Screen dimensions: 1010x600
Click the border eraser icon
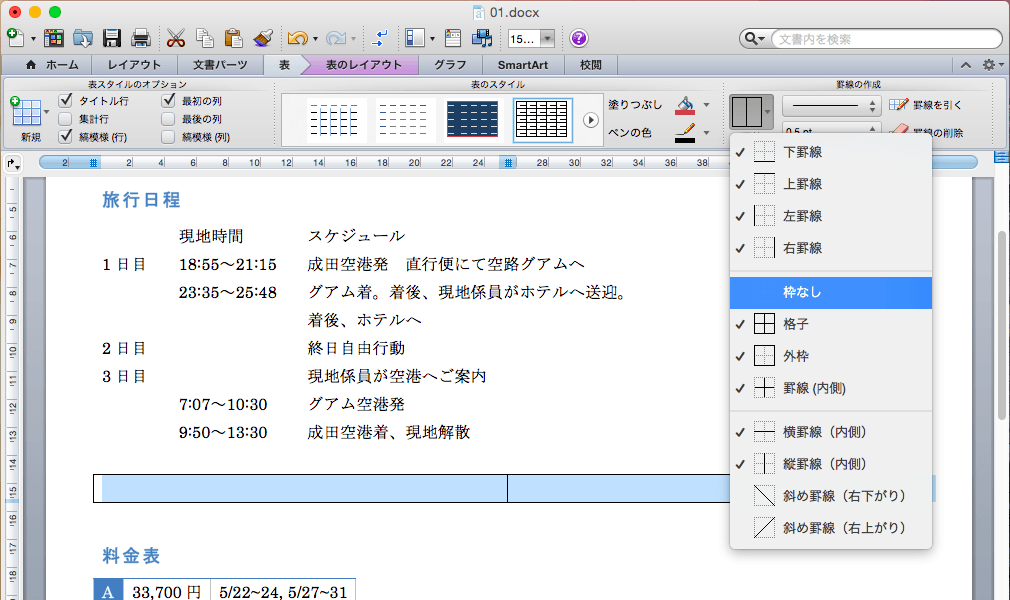pyautogui.click(x=899, y=130)
